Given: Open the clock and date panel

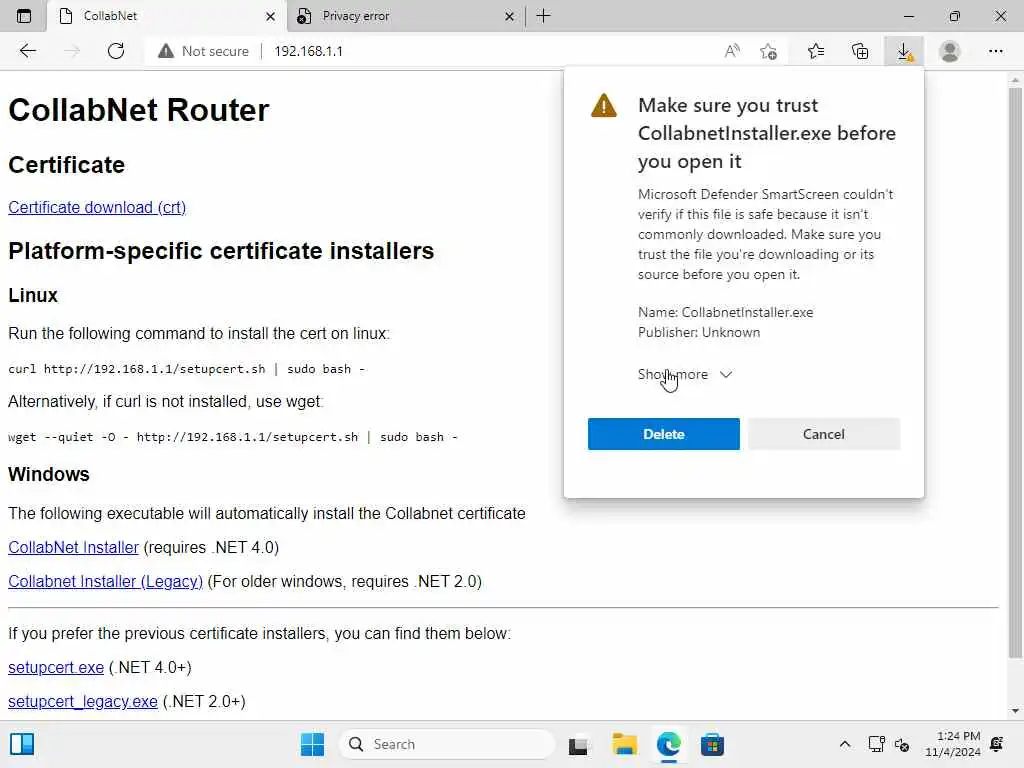Looking at the screenshot, I should pyautogui.click(x=953, y=744).
